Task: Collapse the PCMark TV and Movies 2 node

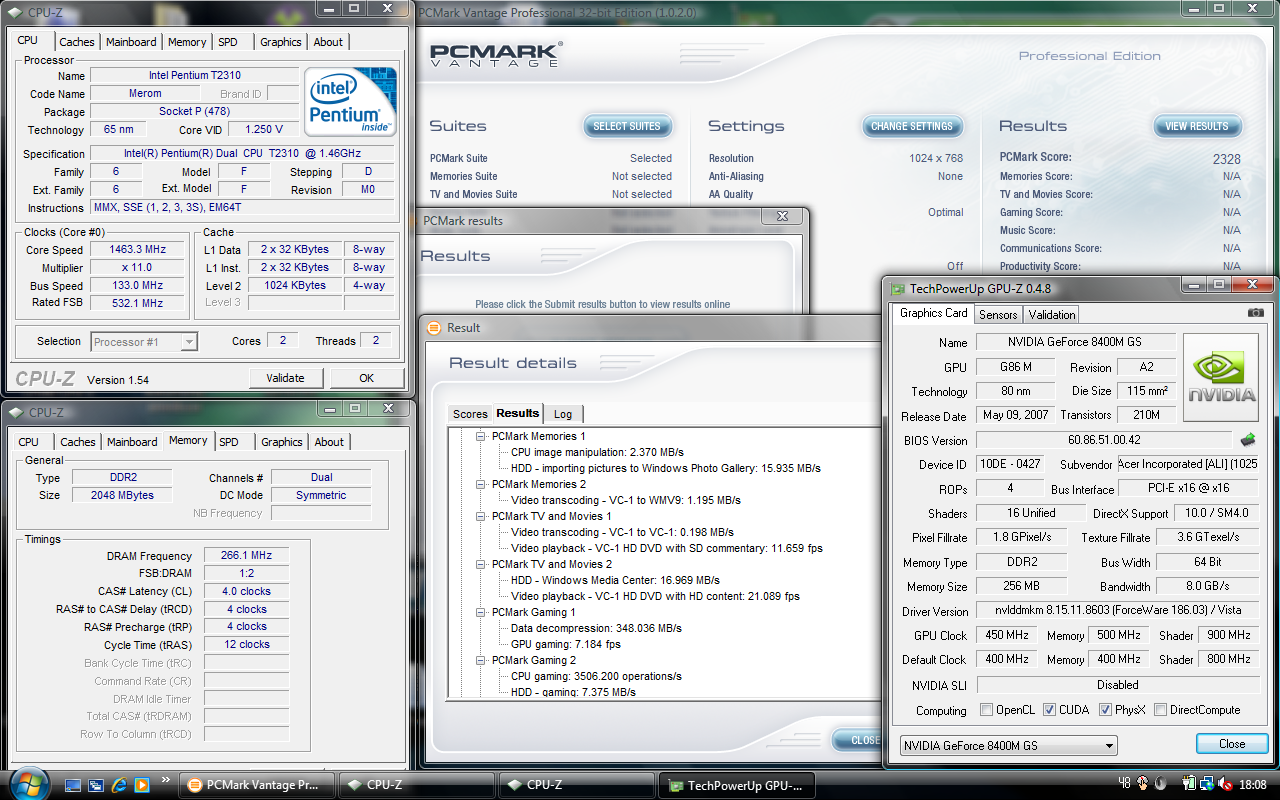Action: (x=481, y=564)
